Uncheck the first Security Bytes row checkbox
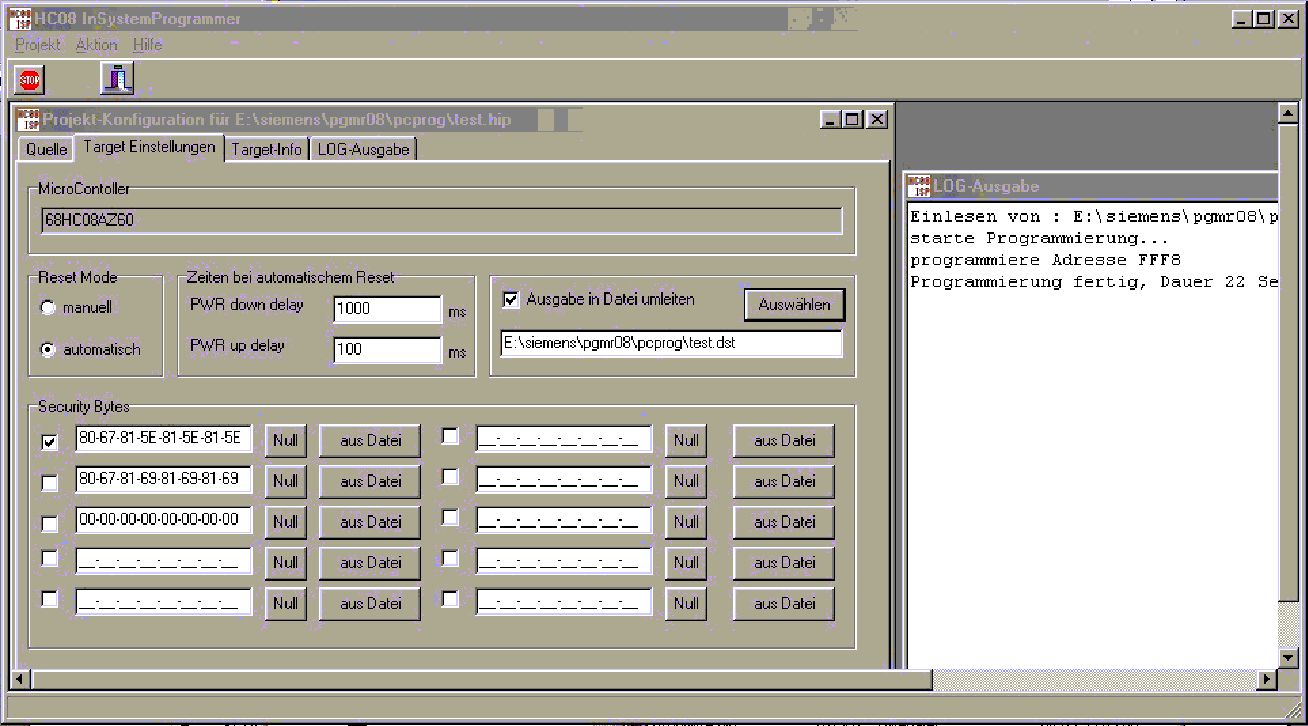 click(49, 441)
